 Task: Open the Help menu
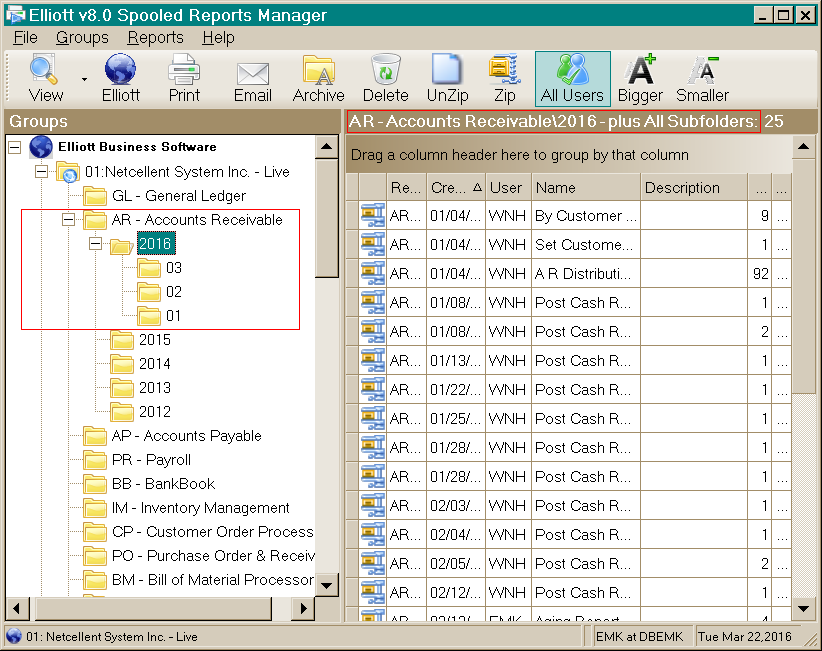coord(218,38)
